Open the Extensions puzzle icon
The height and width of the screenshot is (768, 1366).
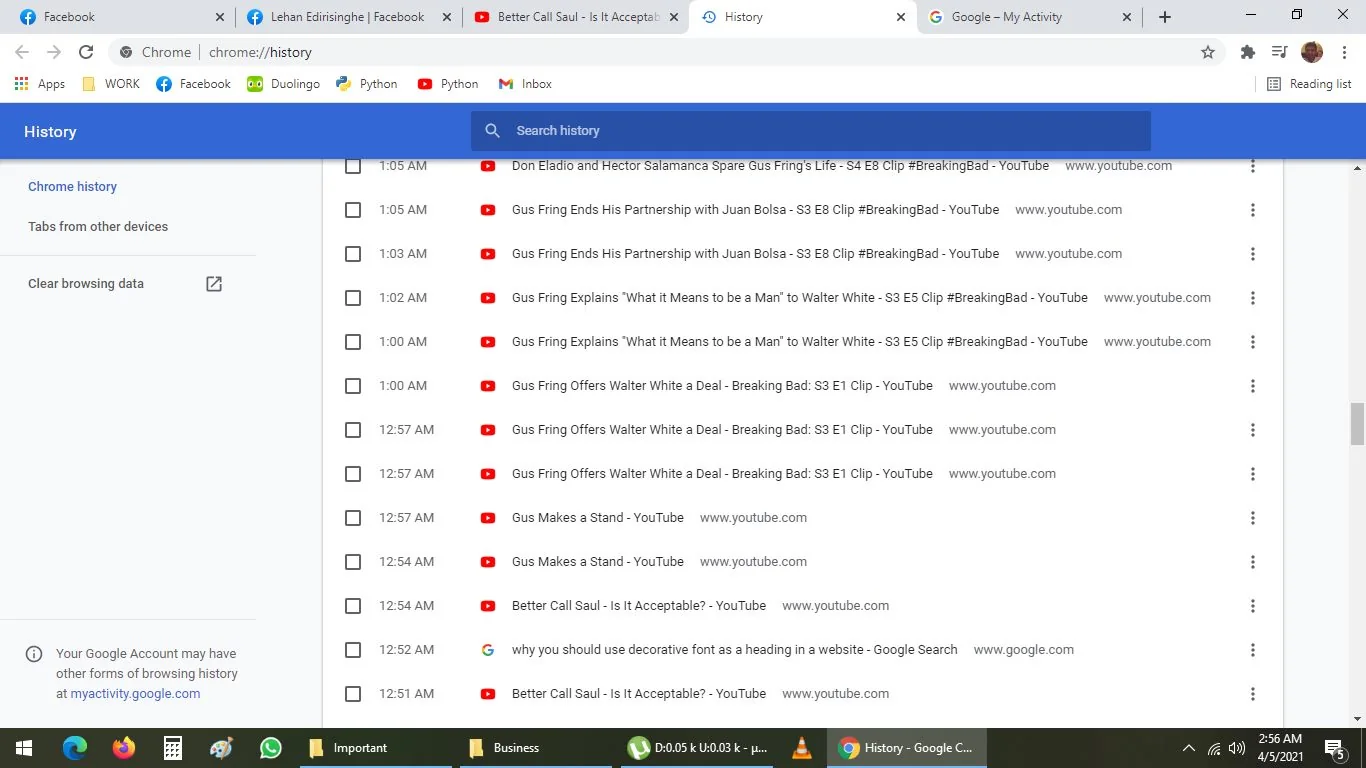click(1248, 52)
